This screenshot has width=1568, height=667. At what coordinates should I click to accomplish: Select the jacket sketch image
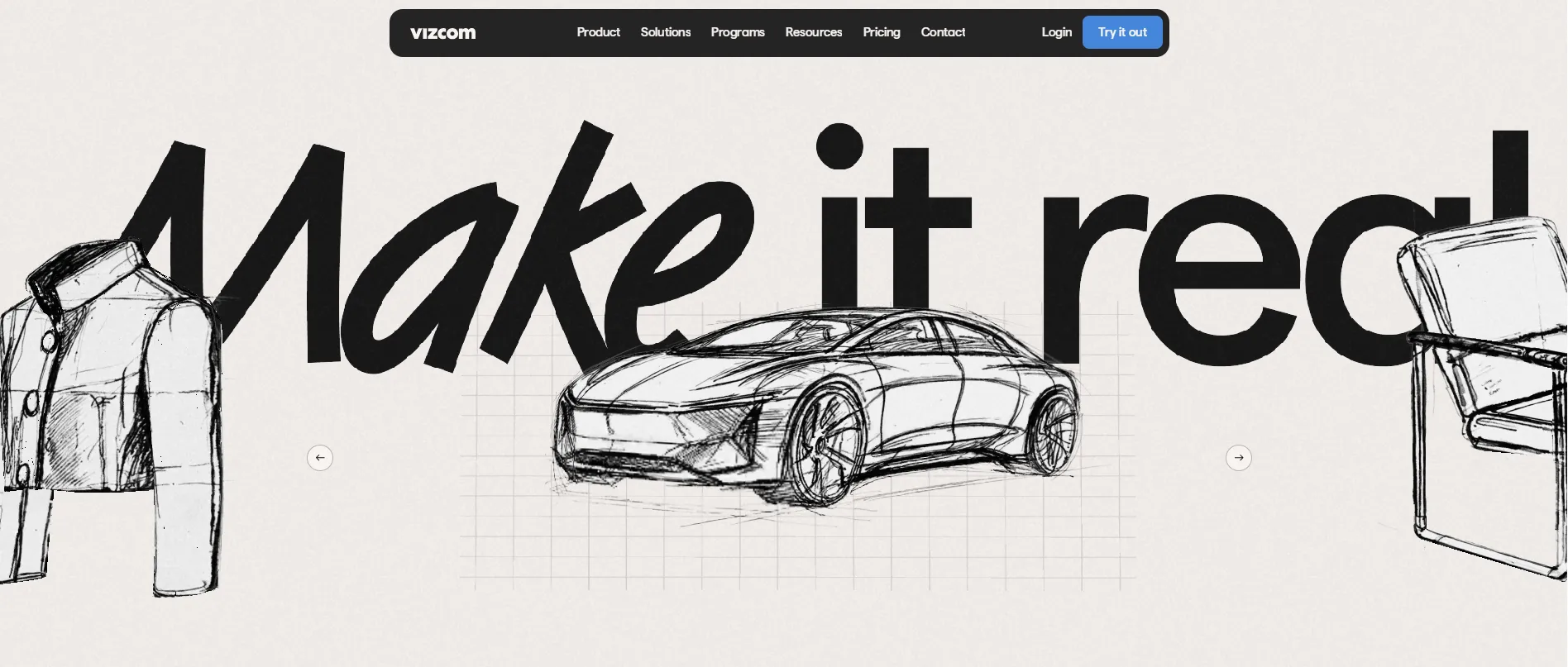[110, 417]
